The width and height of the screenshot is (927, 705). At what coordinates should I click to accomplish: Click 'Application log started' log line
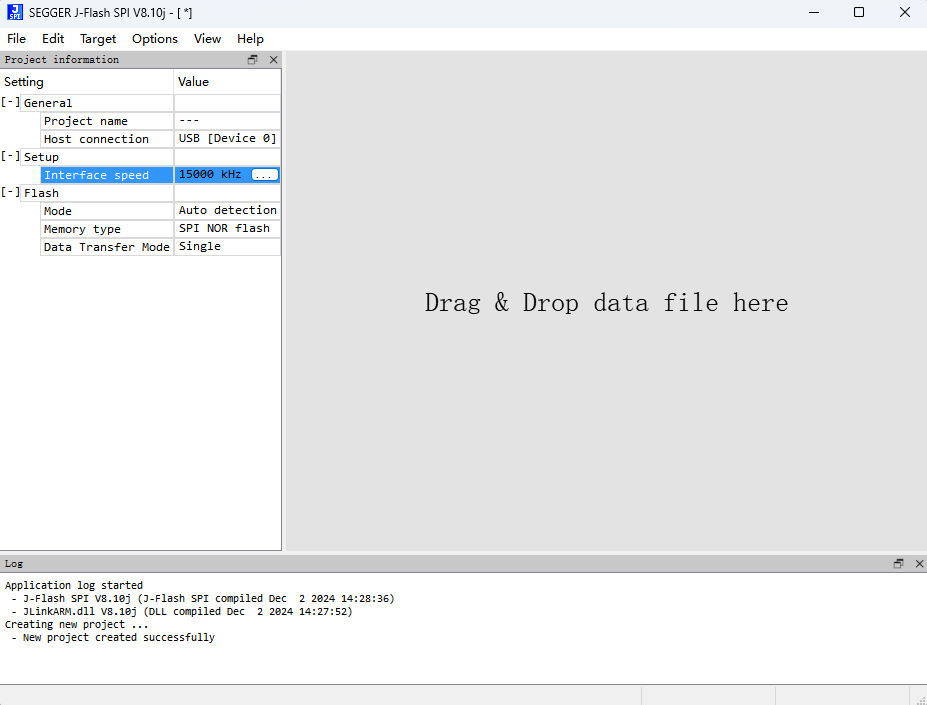click(74, 585)
